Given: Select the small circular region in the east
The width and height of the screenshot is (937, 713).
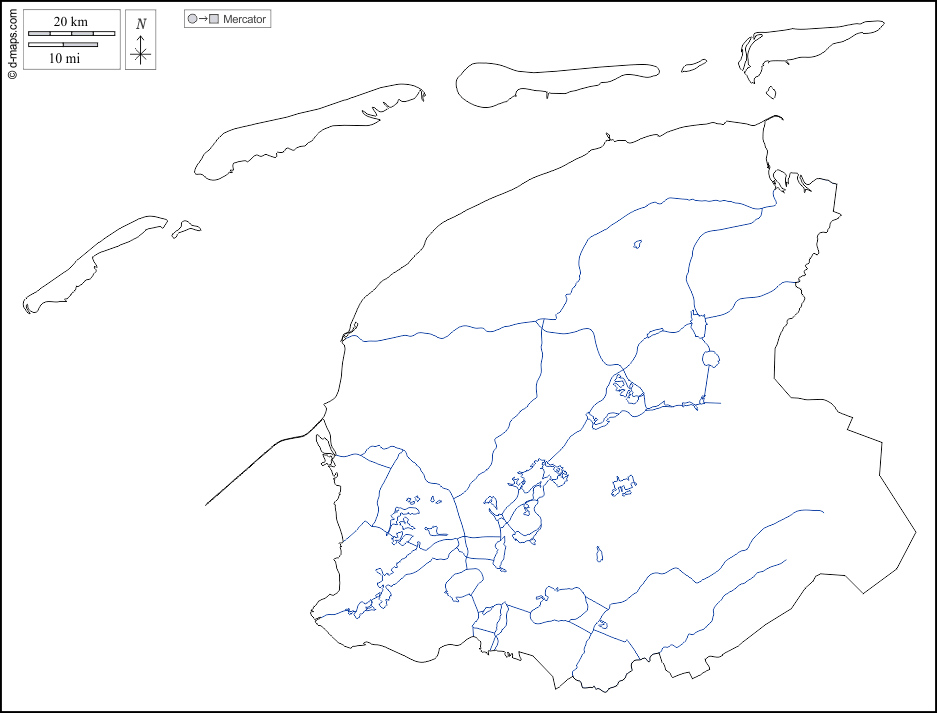Looking at the screenshot, I should (710, 359).
